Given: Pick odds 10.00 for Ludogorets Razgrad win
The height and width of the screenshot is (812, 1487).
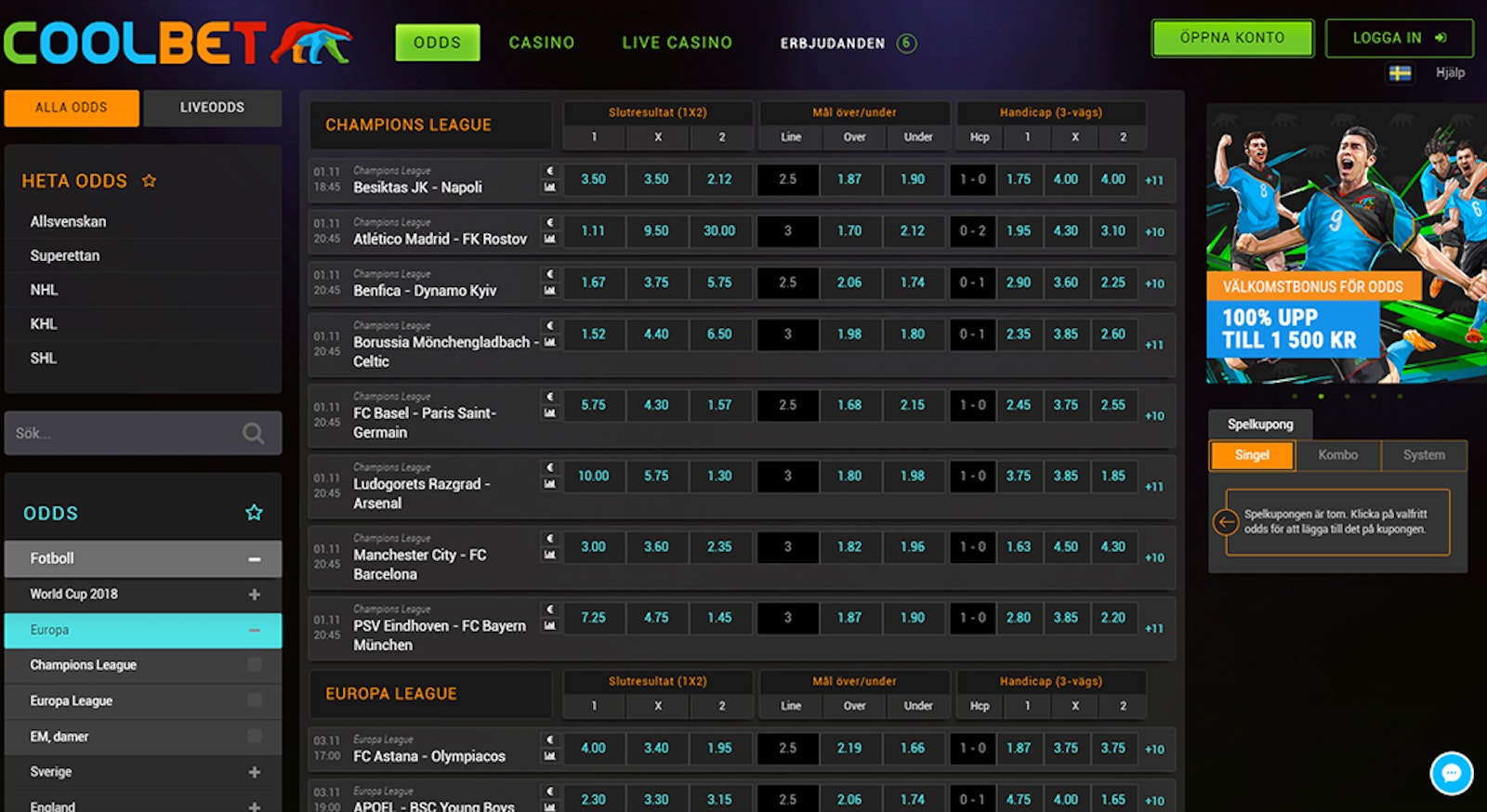Looking at the screenshot, I should coord(593,477).
